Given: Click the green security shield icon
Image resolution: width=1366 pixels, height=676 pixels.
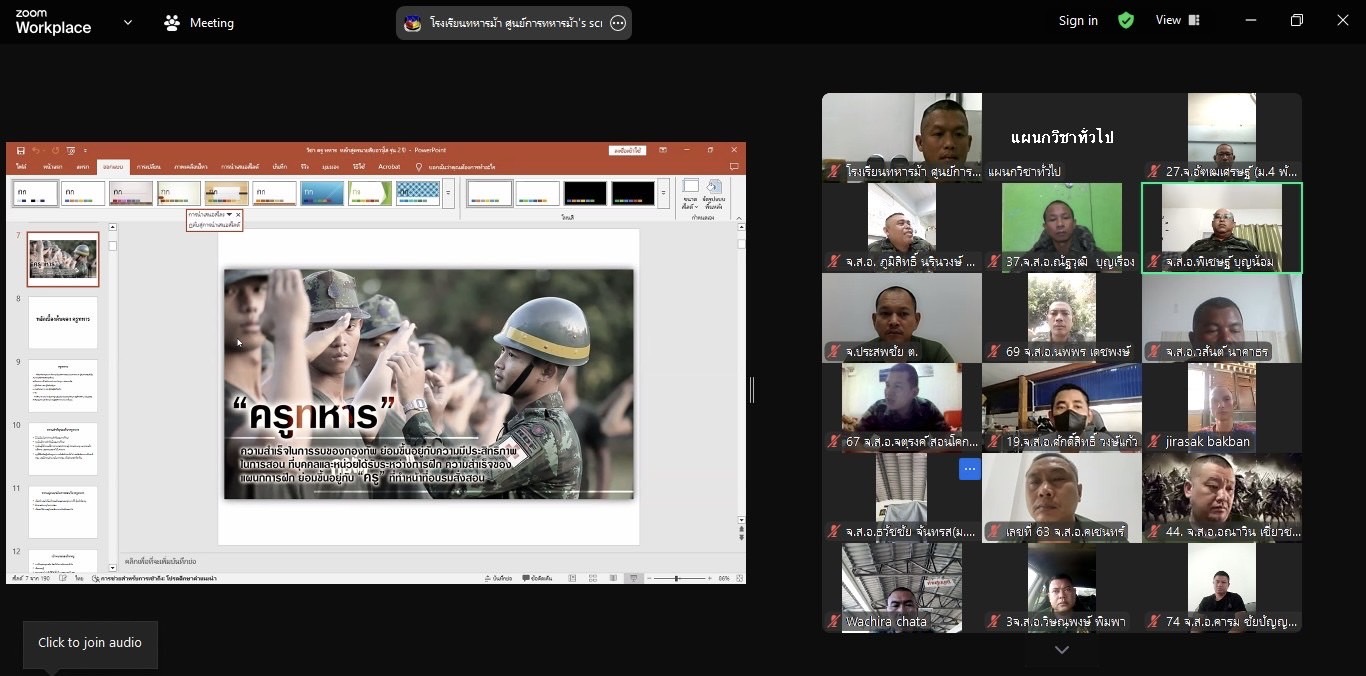Looking at the screenshot, I should coord(1126,21).
